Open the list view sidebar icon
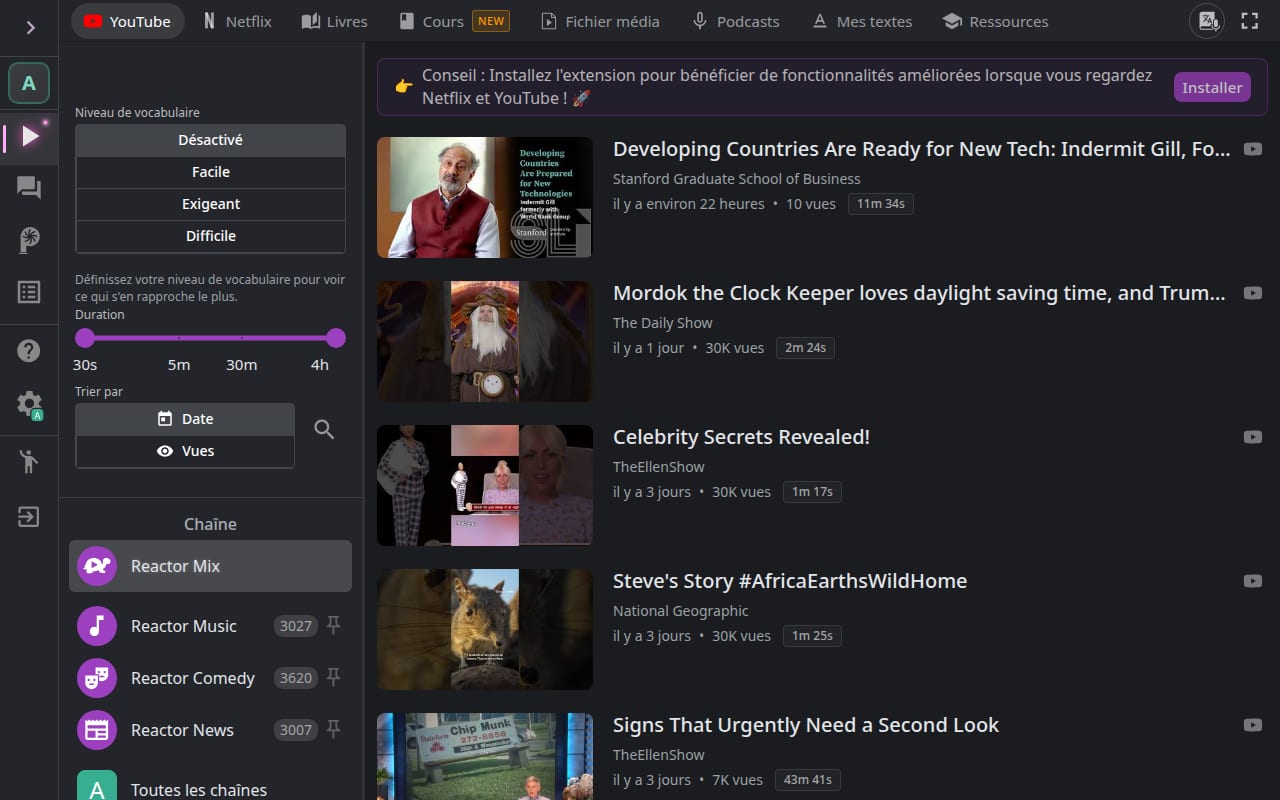The height and width of the screenshot is (800, 1280). 29,292
